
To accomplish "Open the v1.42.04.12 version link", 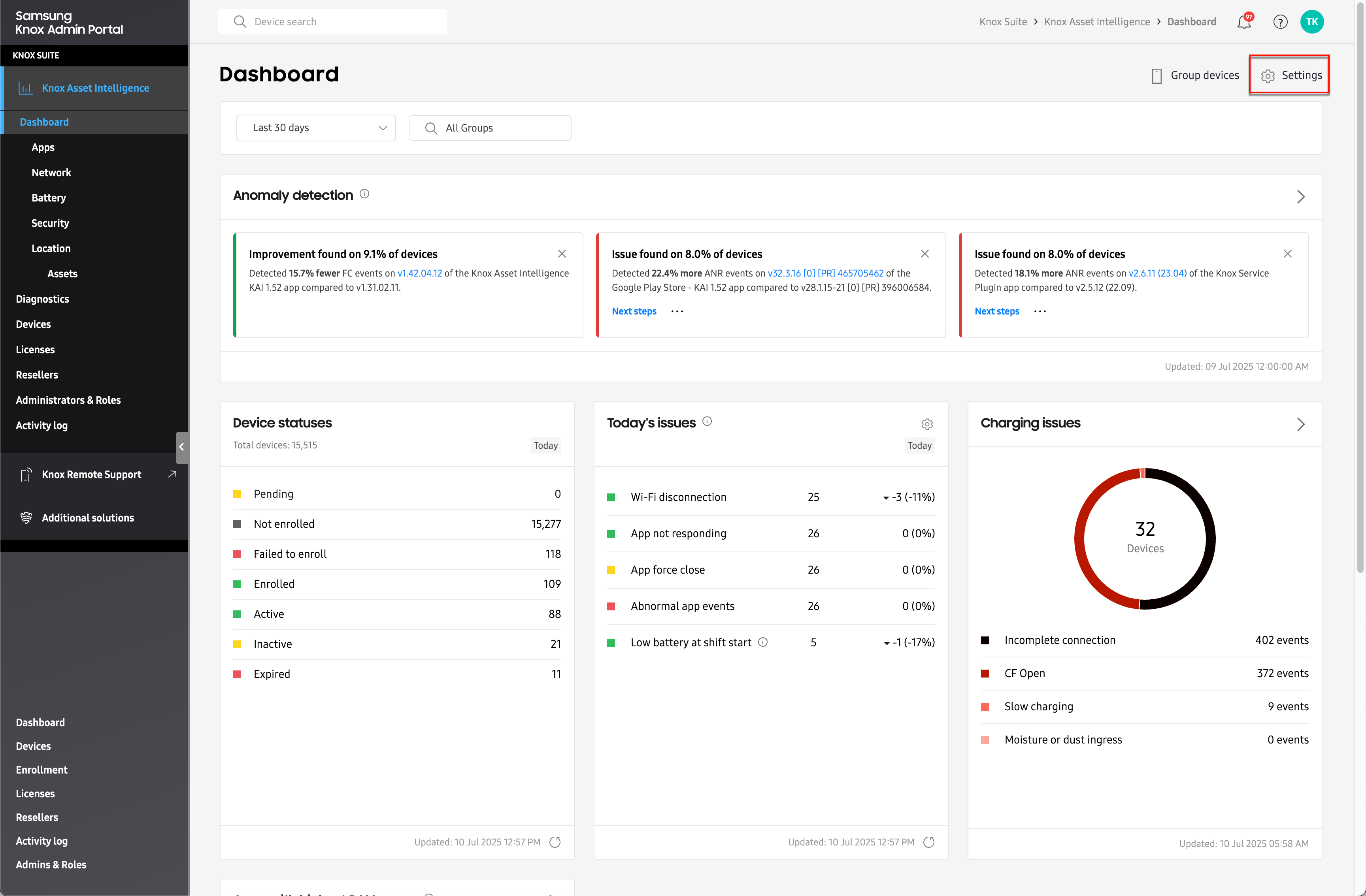I will pyautogui.click(x=419, y=273).
